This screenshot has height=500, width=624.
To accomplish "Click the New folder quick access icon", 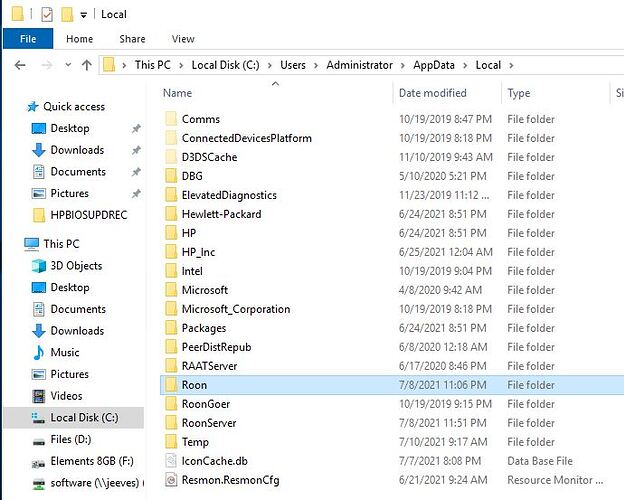I will 67,15.
